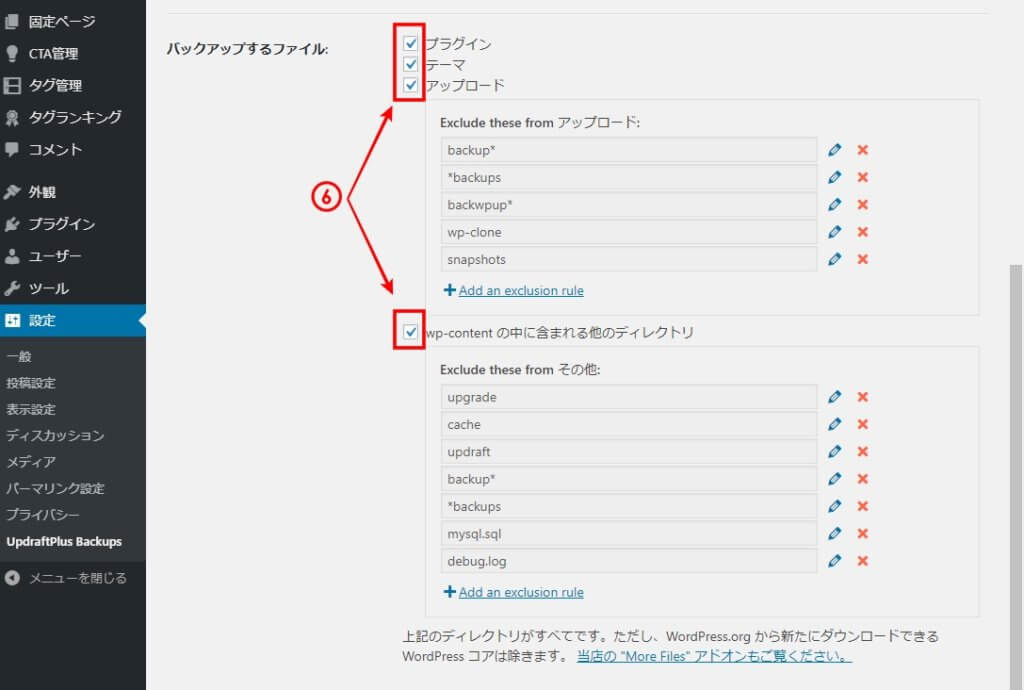Open the プラグイン sidebar menu
The height and width of the screenshot is (690, 1024).
61,224
